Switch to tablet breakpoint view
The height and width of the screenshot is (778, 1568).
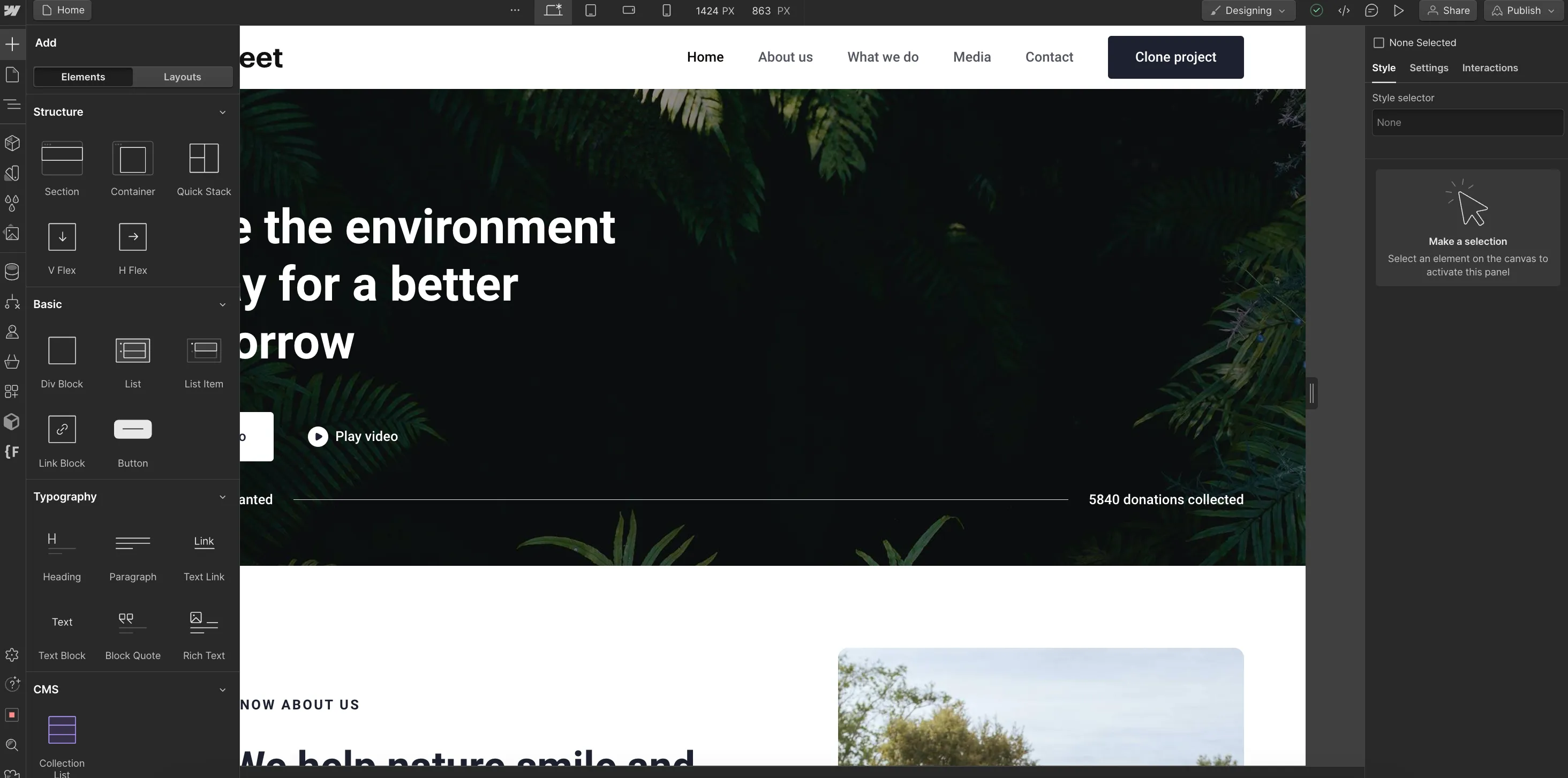[x=591, y=10]
